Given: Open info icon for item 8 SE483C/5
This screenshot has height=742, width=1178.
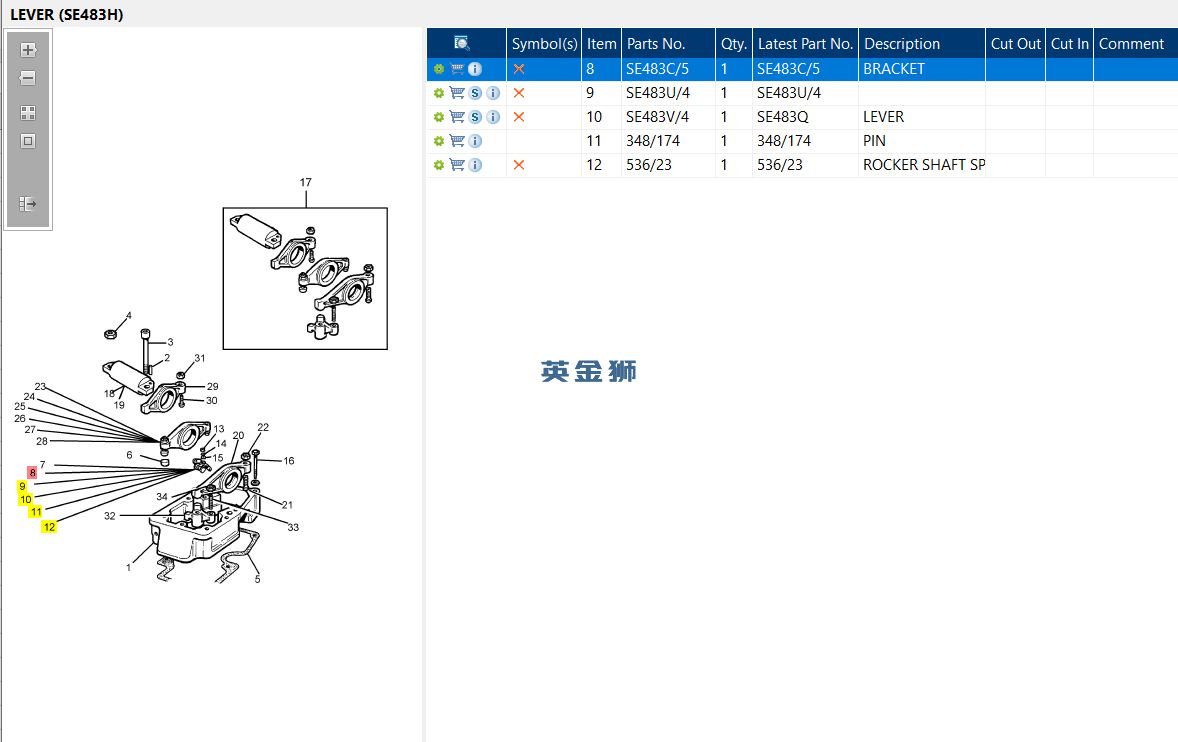Looking at the screenshot, I should click(x=475, y=69).
